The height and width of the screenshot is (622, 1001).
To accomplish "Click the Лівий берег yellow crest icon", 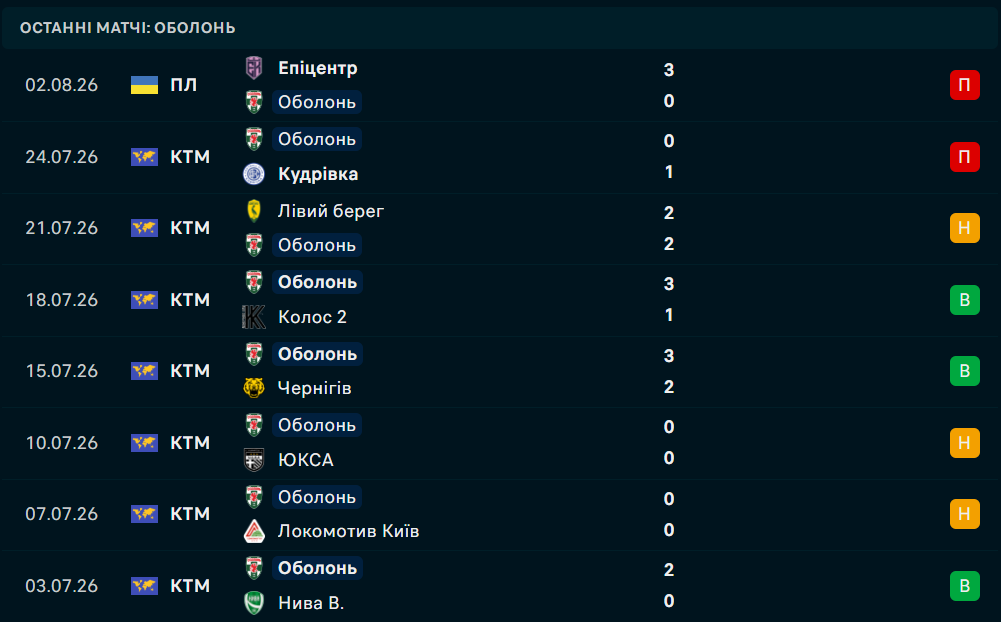I will (x=254, y=211).
